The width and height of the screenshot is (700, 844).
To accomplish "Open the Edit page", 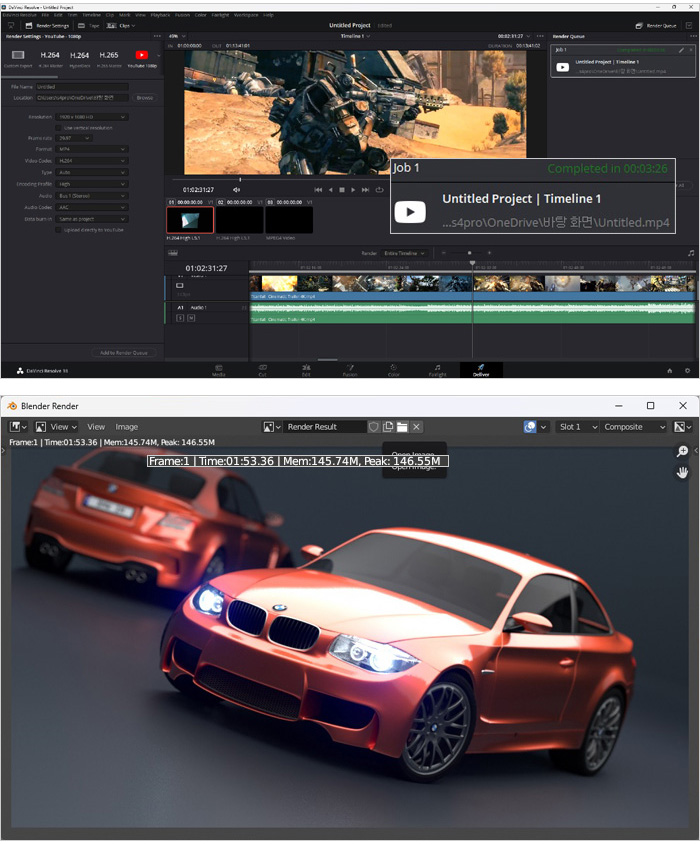I will pyautogui.click(x=306, y=370).
